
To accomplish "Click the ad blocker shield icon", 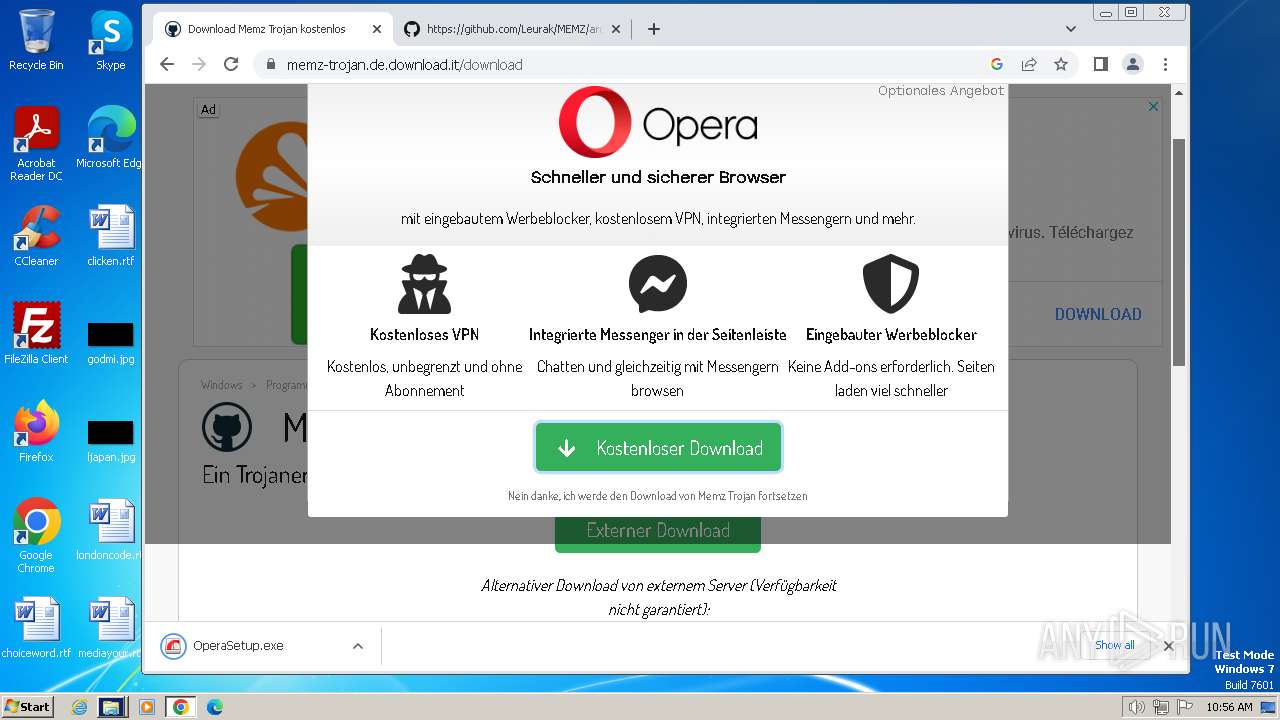I will click(x=891, y=284).
